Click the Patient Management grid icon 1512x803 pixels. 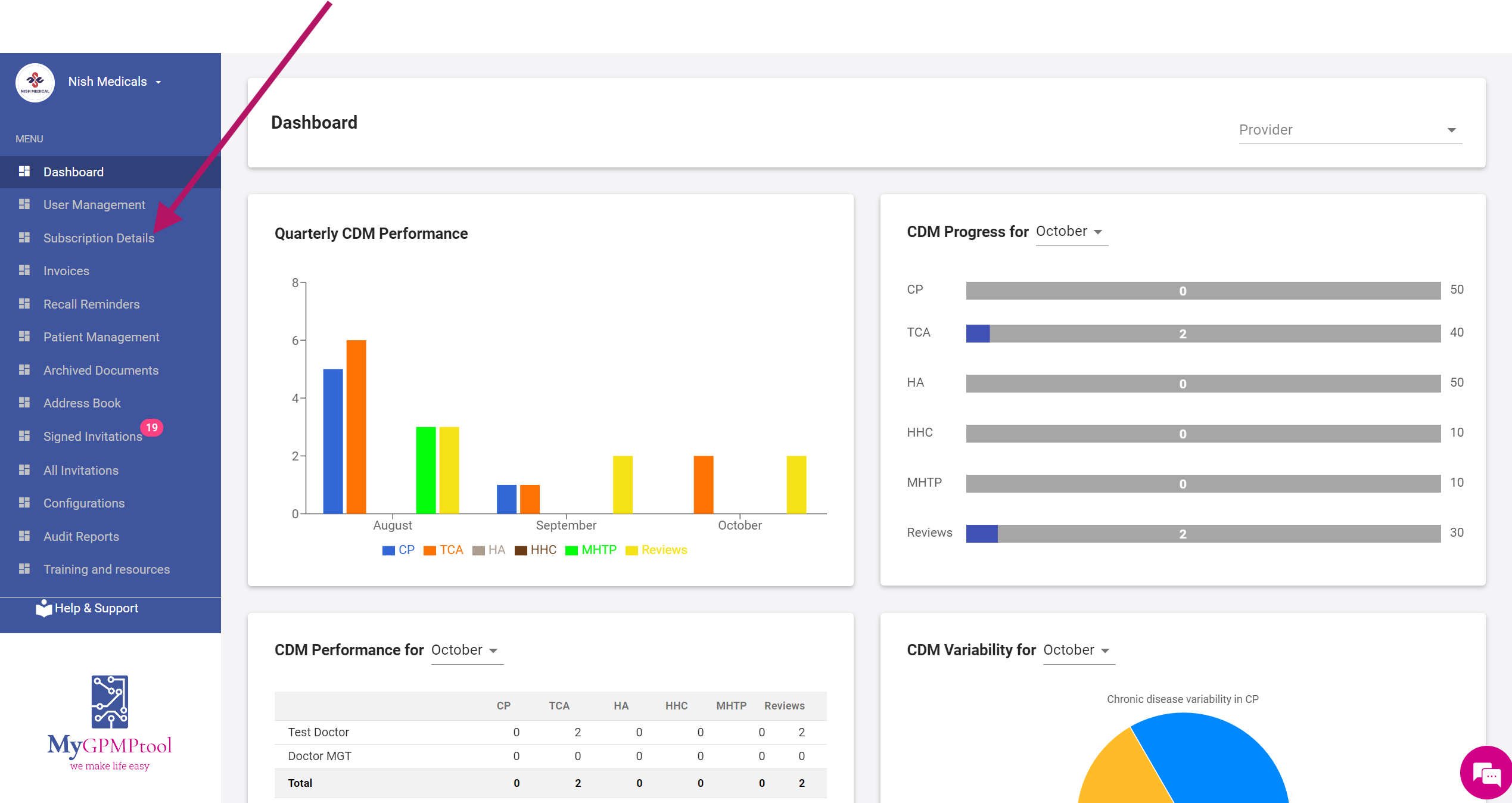(24, 337)
